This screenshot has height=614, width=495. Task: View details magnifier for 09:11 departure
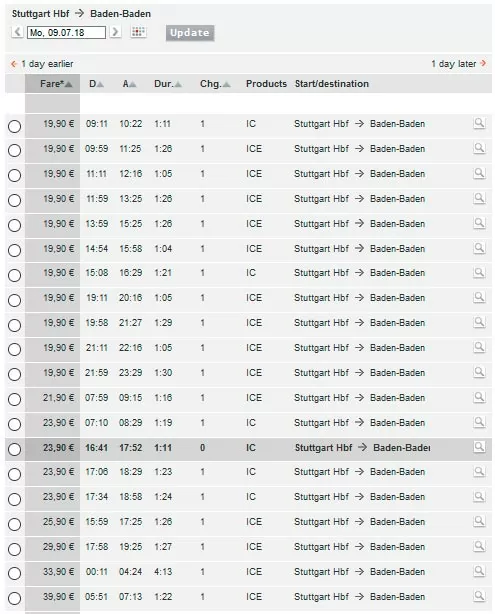pos(479,123)
